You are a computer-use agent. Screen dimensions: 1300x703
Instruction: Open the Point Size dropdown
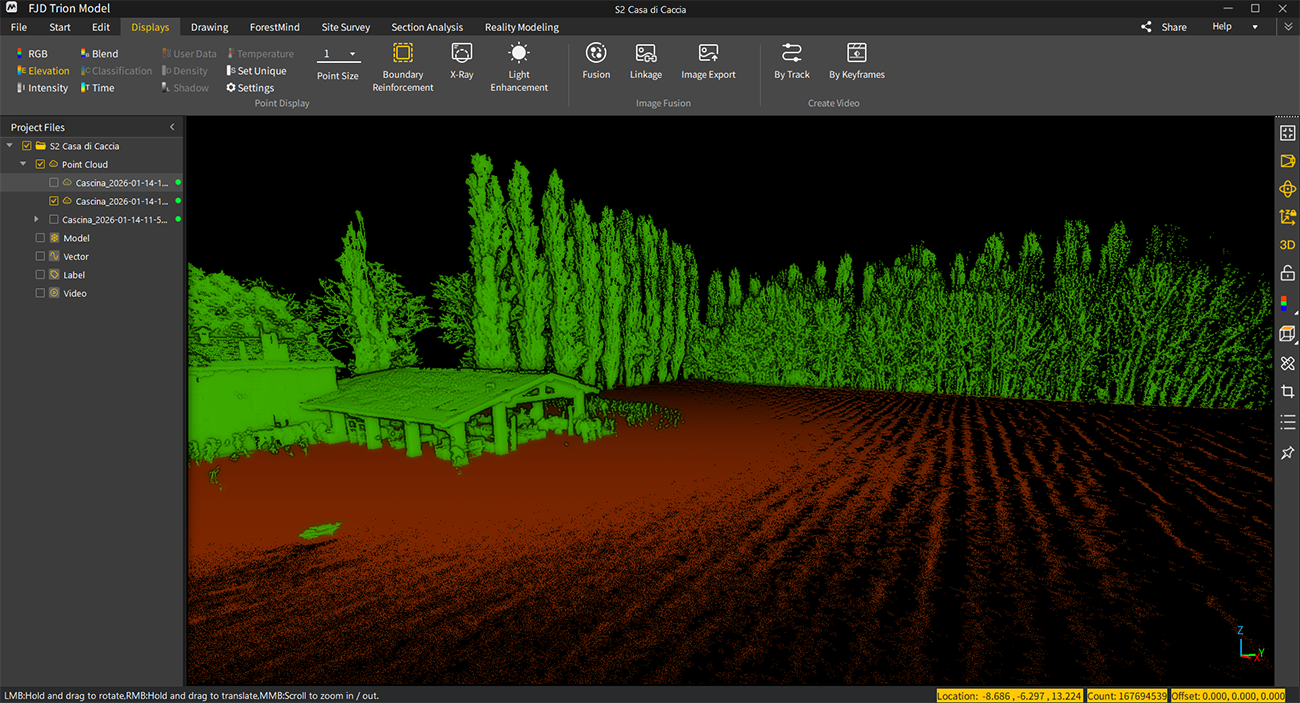coord(338,54)
